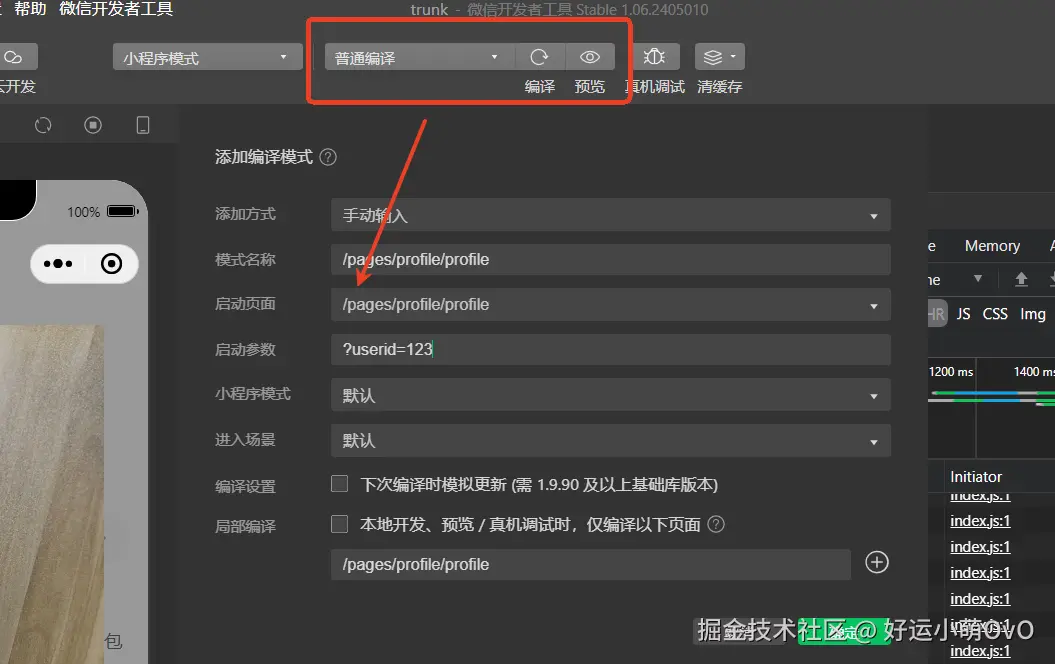
Task: Add another page with plus icon
Action: [877, 562]
